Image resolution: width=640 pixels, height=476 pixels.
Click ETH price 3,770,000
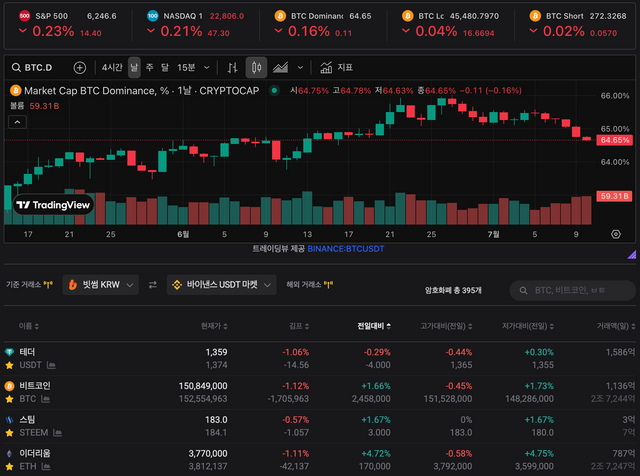click(x=208, y=454)
